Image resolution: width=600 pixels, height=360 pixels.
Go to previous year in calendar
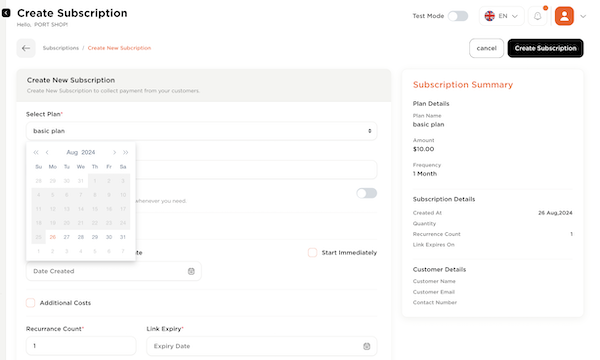click(x=36, y=152)
